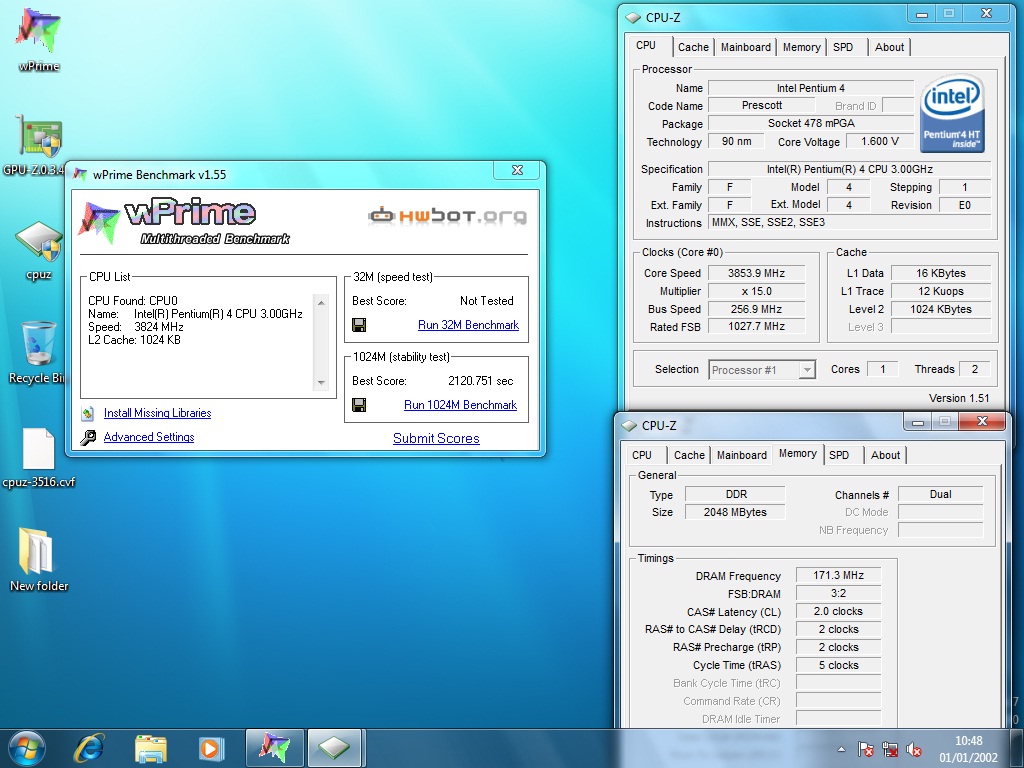Click the Intel Pentium 4 HT logo

click(952, 113)
